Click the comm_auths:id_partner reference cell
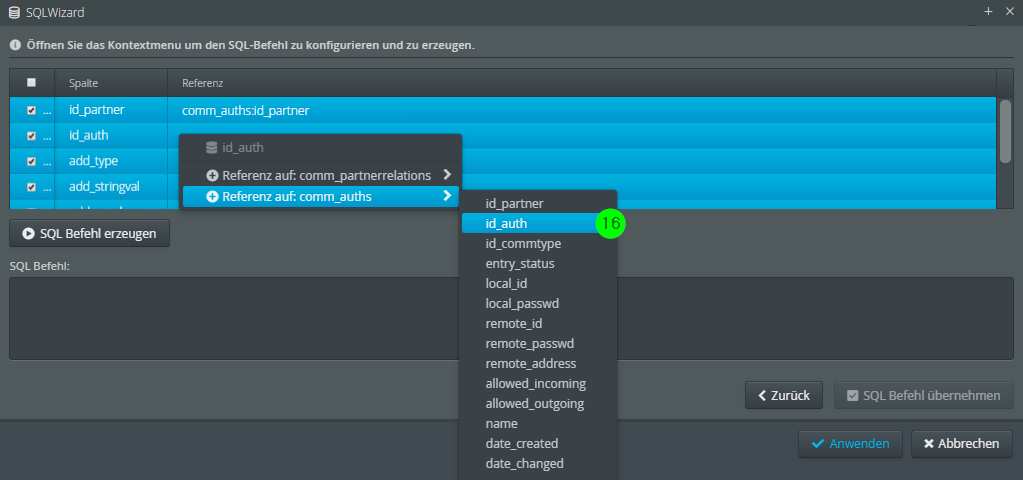Viewport: 1023px width, 480px height. pyautogui.click(x=582, y=111)
